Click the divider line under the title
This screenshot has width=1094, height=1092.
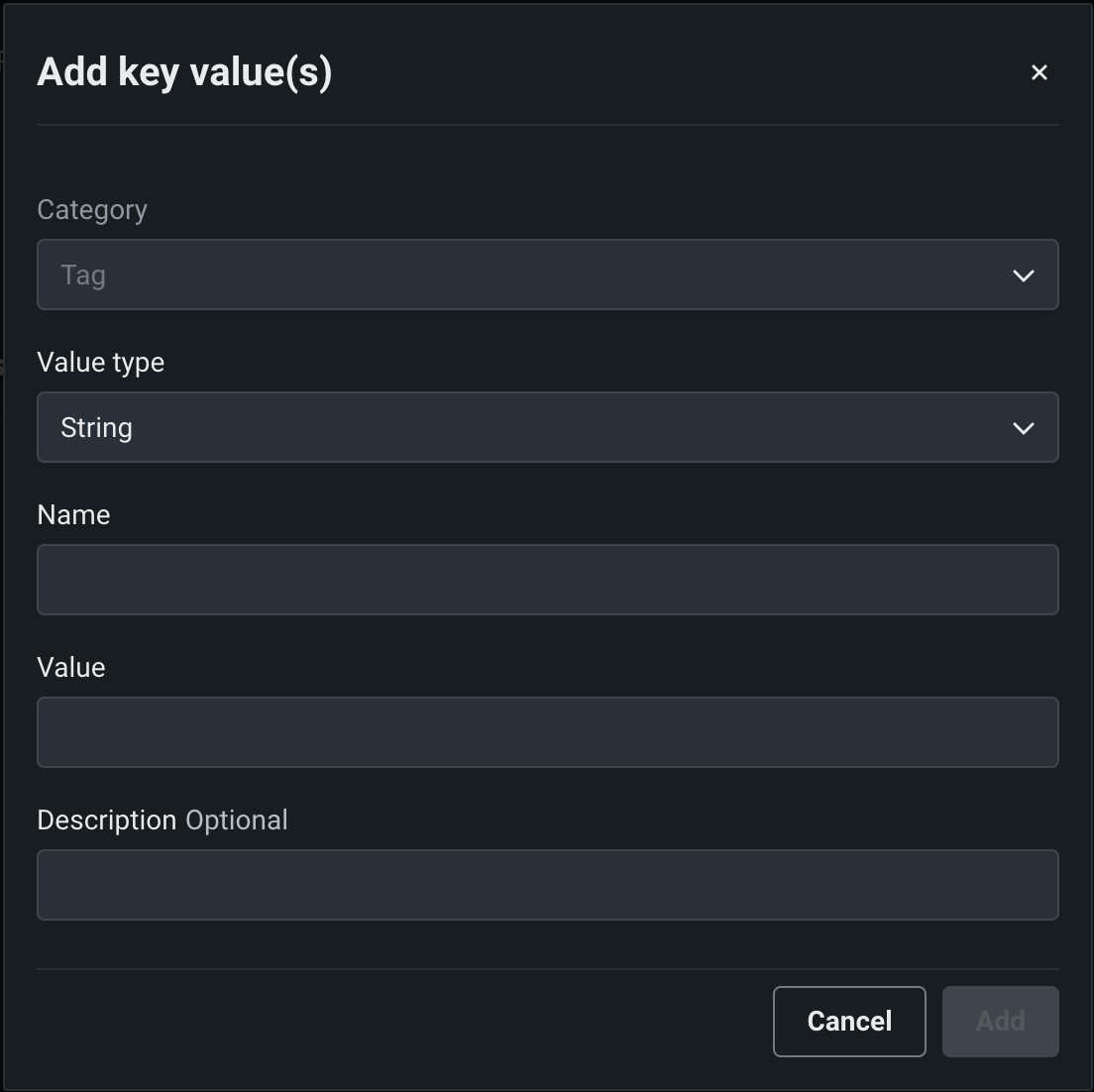click(x=547, y=125)
